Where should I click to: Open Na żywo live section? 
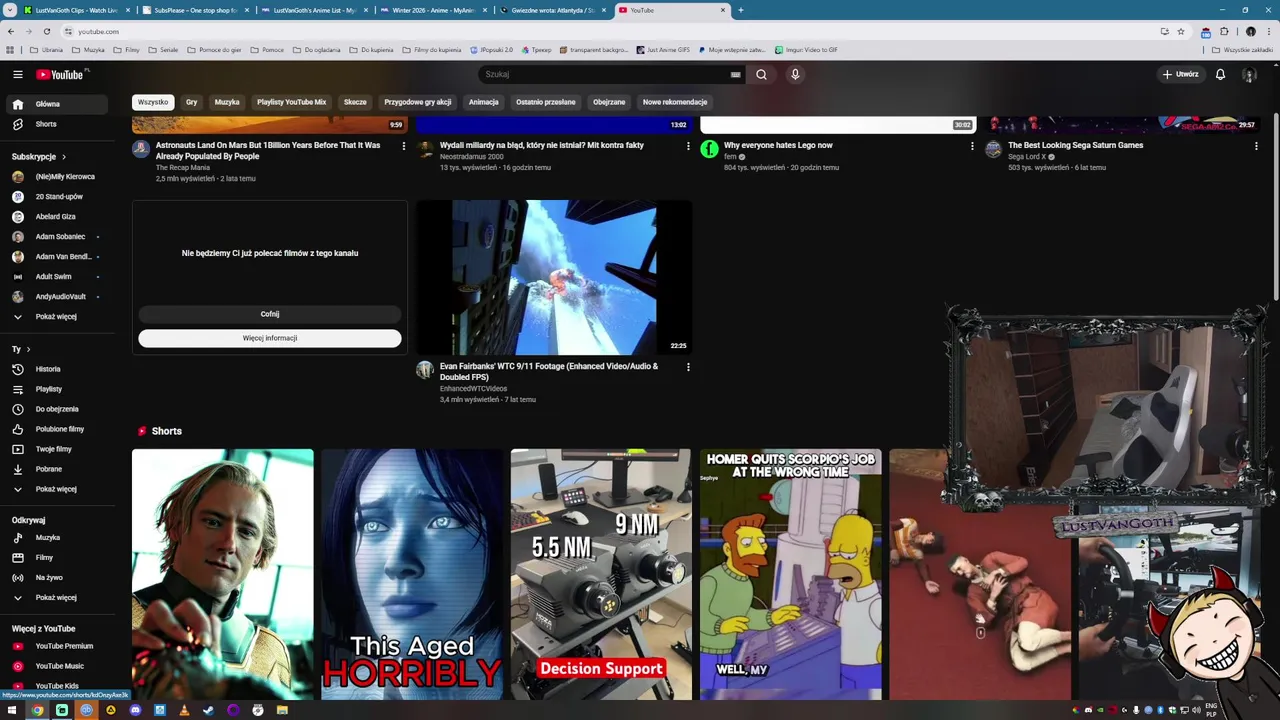click(x=58, y=578)
